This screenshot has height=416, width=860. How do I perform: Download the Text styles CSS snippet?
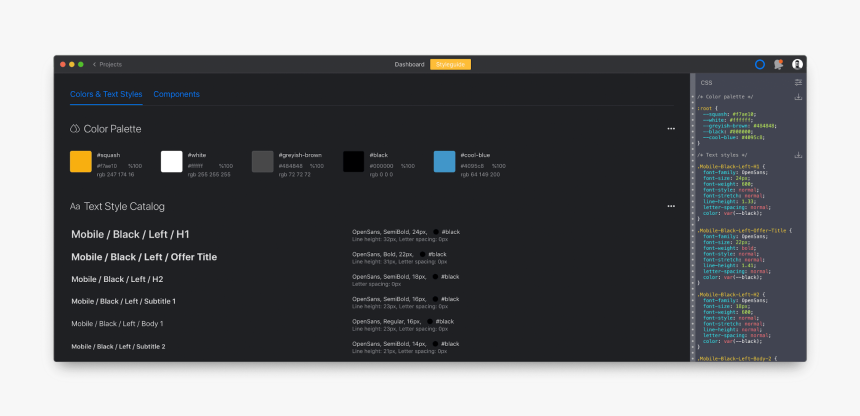point(799,155)
